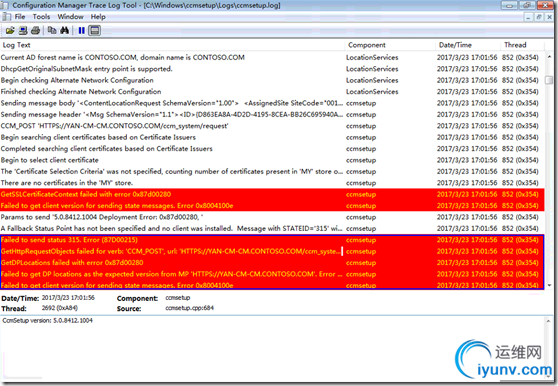Select error row 'Failed to send status 315'
The height and width of the screenshot is (386, 558).
point(272,240)
